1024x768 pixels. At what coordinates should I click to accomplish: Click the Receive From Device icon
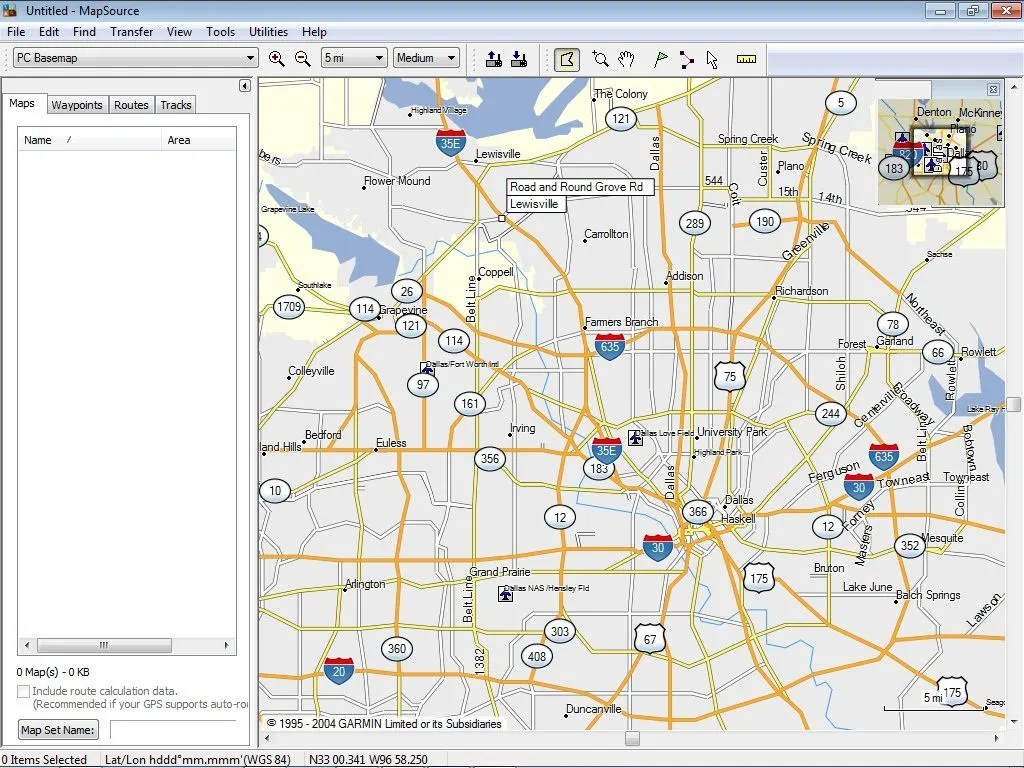[x=519, y=59]
